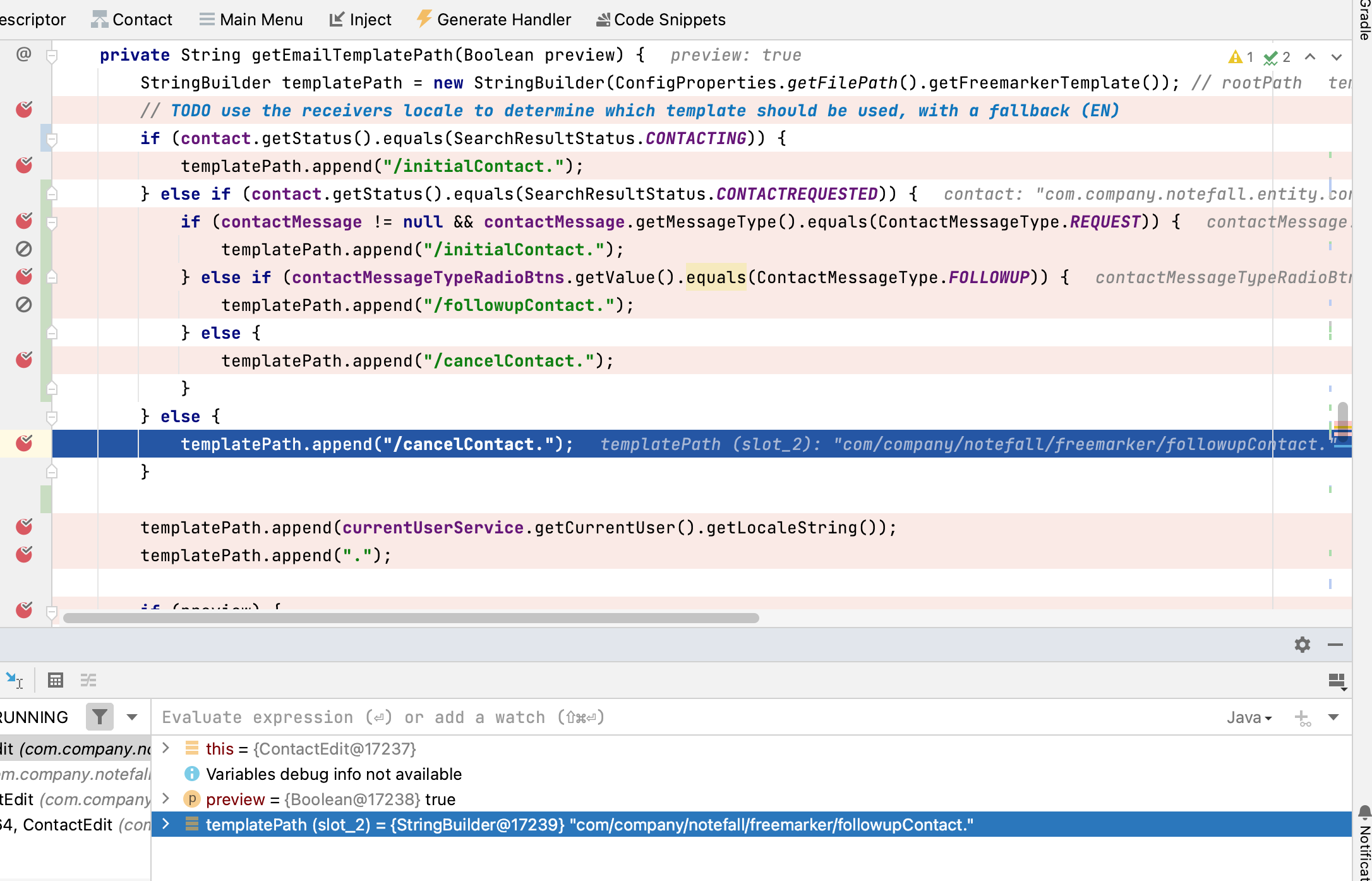This screenshot has height=881, width=1372.
Task: Click the up arrow stepper next to warnings
Action: click(x=1310, y=56)
